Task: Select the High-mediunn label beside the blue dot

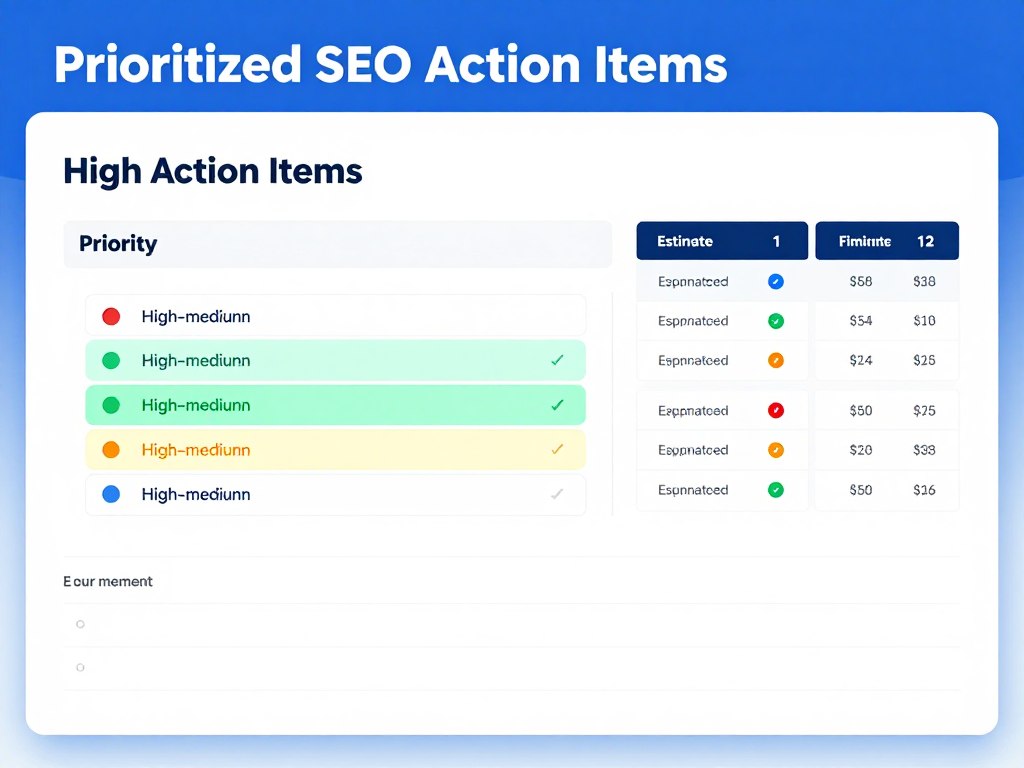Action: [x=196, y=494]
